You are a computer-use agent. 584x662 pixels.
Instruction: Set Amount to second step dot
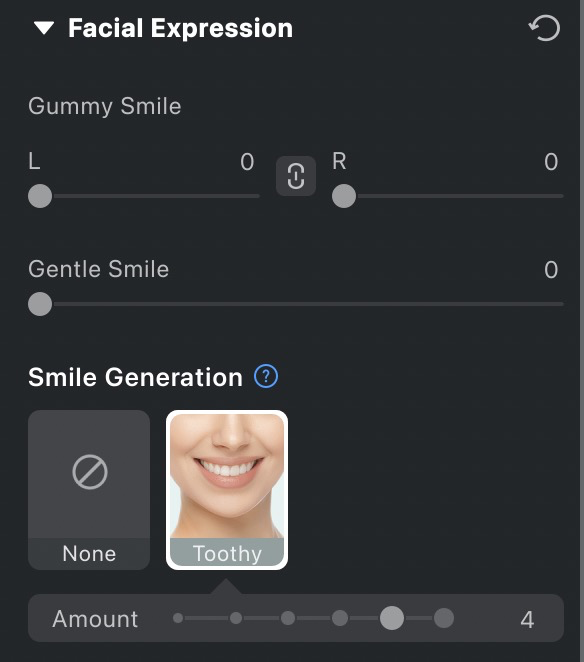[236, 618]
